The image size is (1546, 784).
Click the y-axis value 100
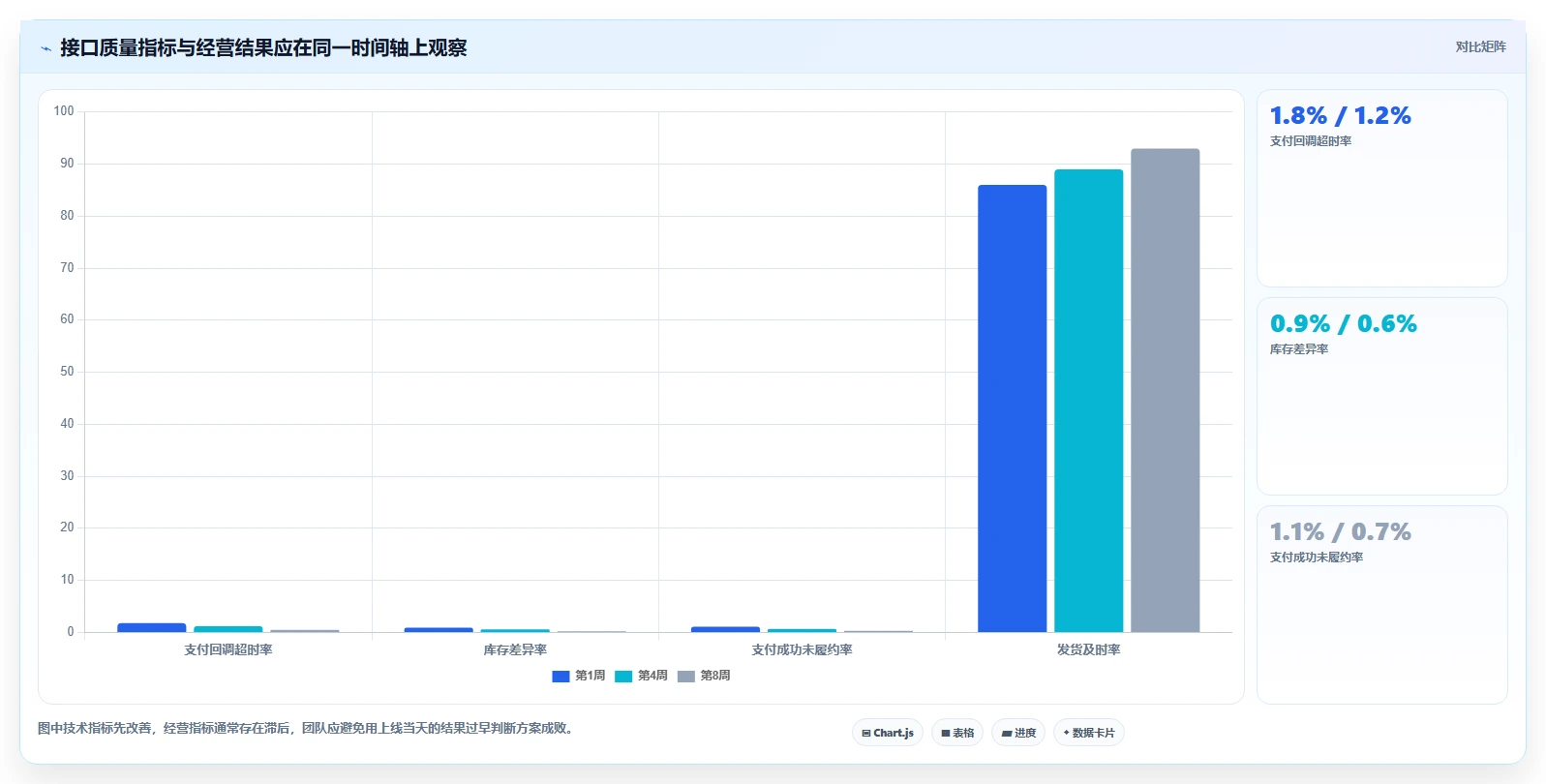tap(64, 111)
